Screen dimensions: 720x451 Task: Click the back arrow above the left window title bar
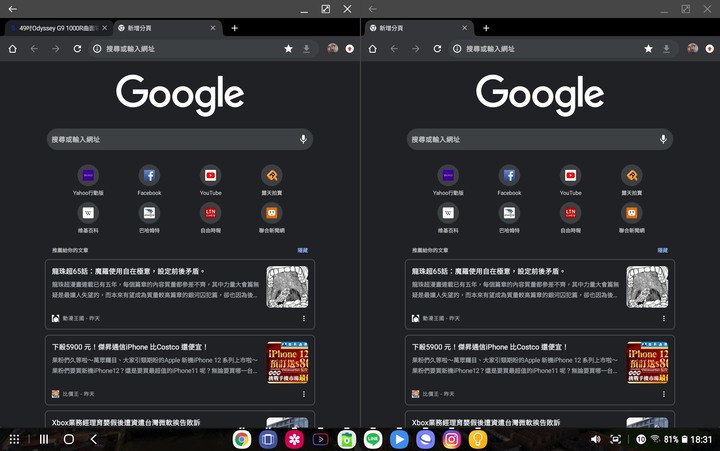click(12, 9)
